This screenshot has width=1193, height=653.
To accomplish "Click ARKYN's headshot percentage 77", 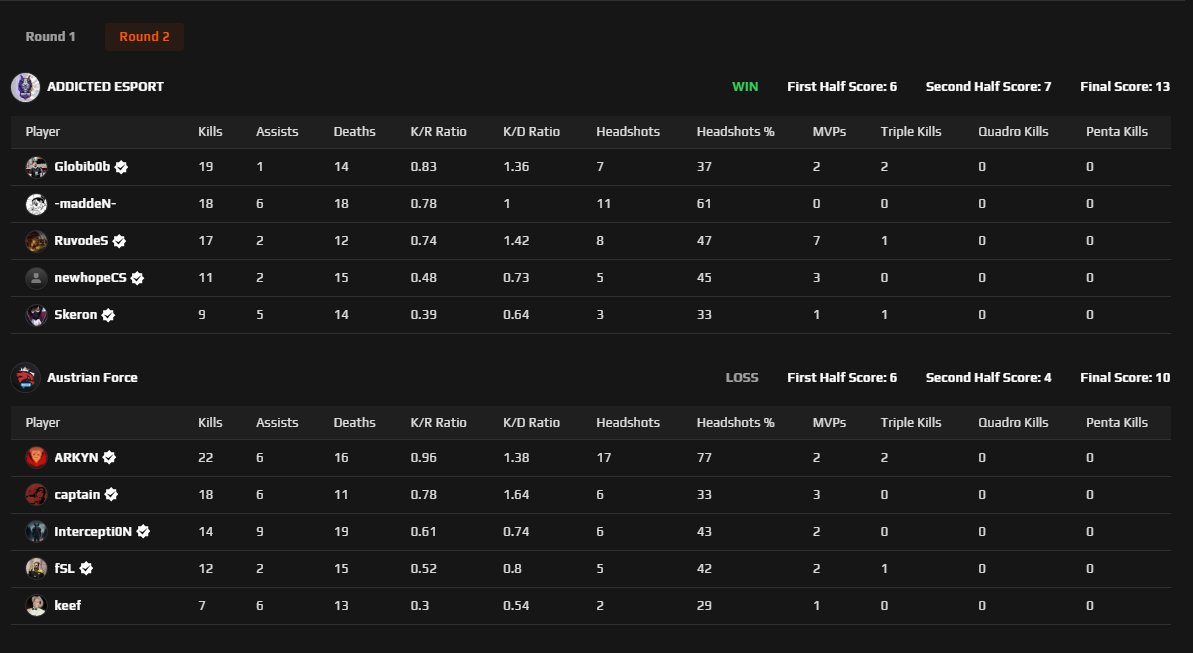I will coord(705,457).
